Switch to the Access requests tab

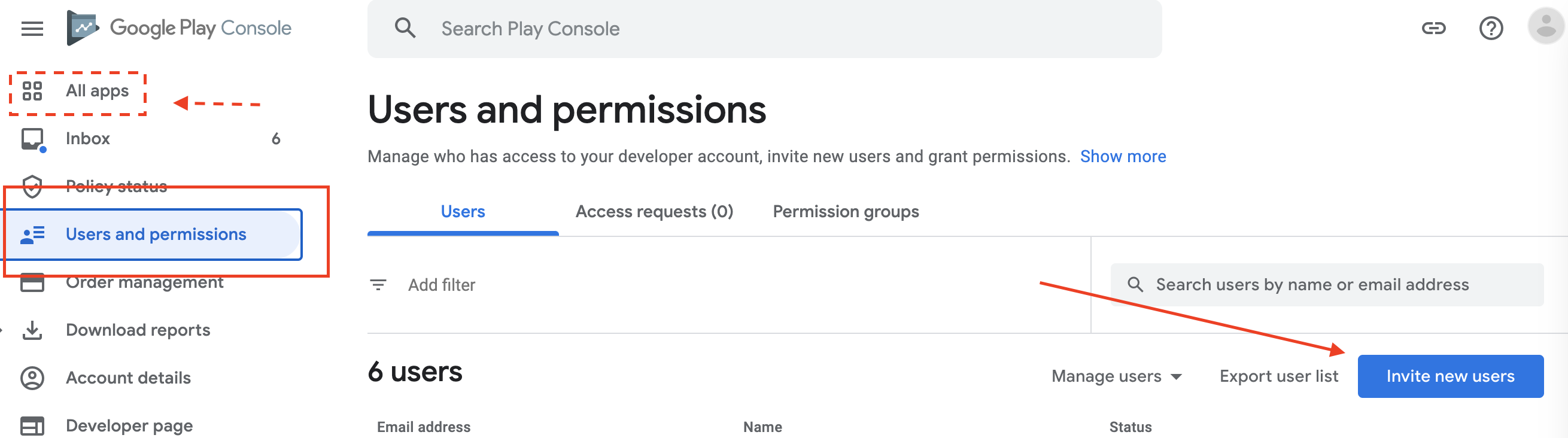(x=654, y=212)
